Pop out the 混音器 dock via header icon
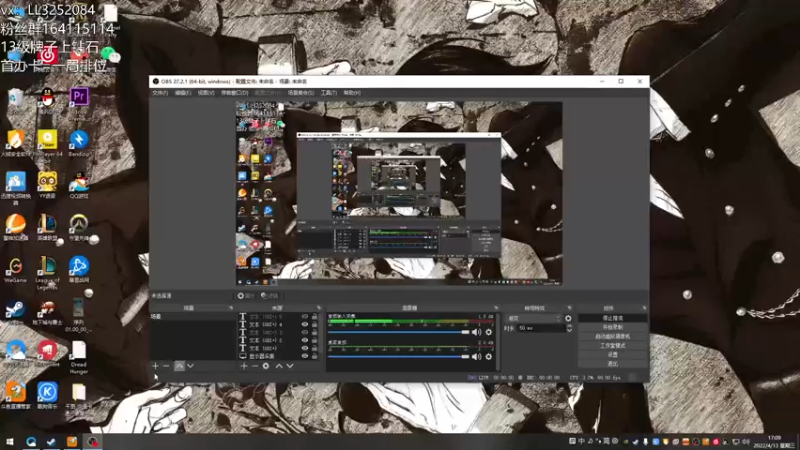This screenshot has width=800, height=450. coord(496,308)
